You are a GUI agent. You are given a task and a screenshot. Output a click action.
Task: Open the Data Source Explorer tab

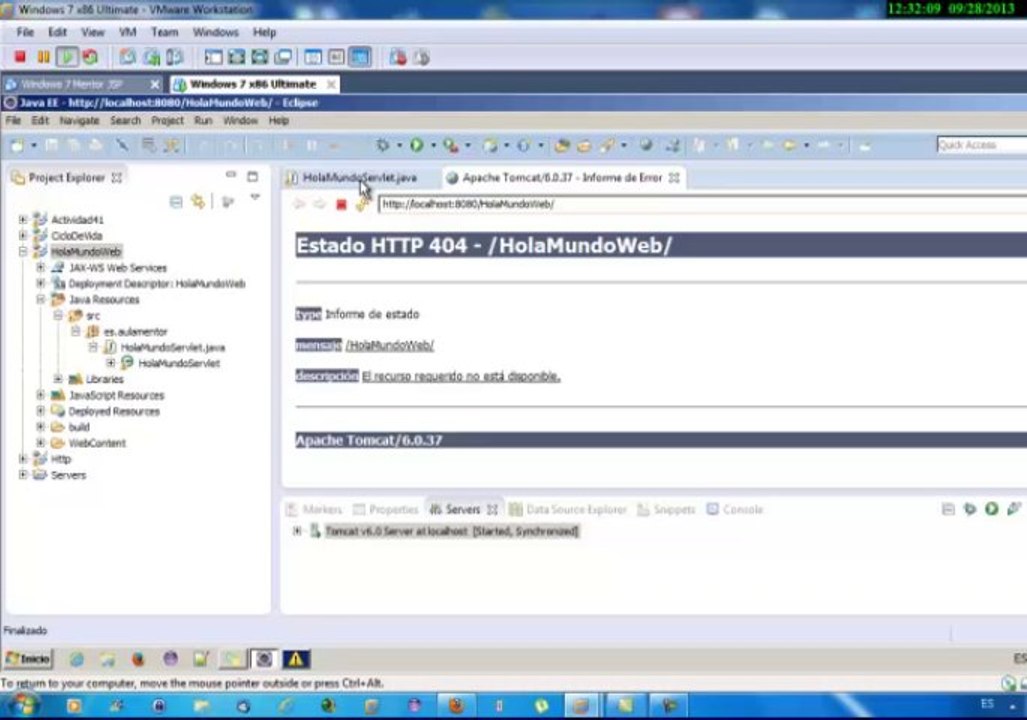point(569,509)
